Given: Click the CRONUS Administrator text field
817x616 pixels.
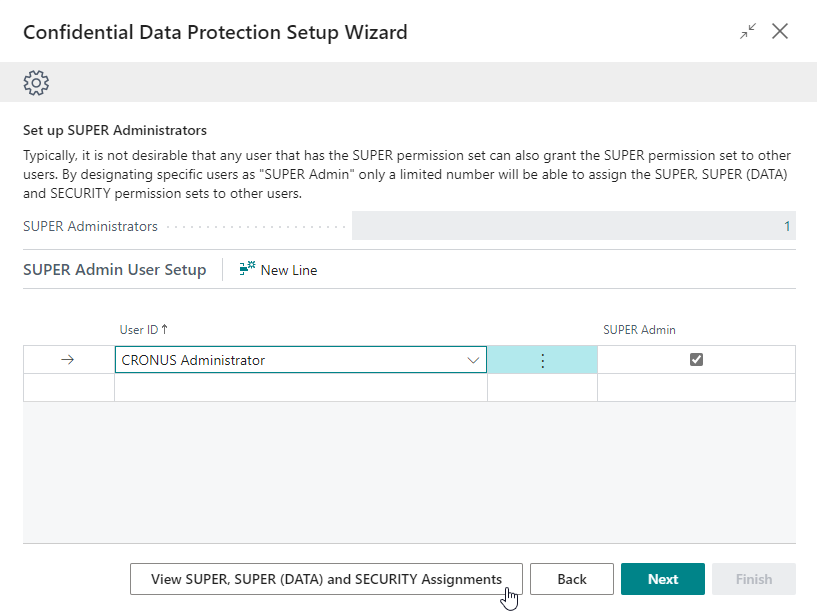Looking at the screenshot, I should [290, 360].
